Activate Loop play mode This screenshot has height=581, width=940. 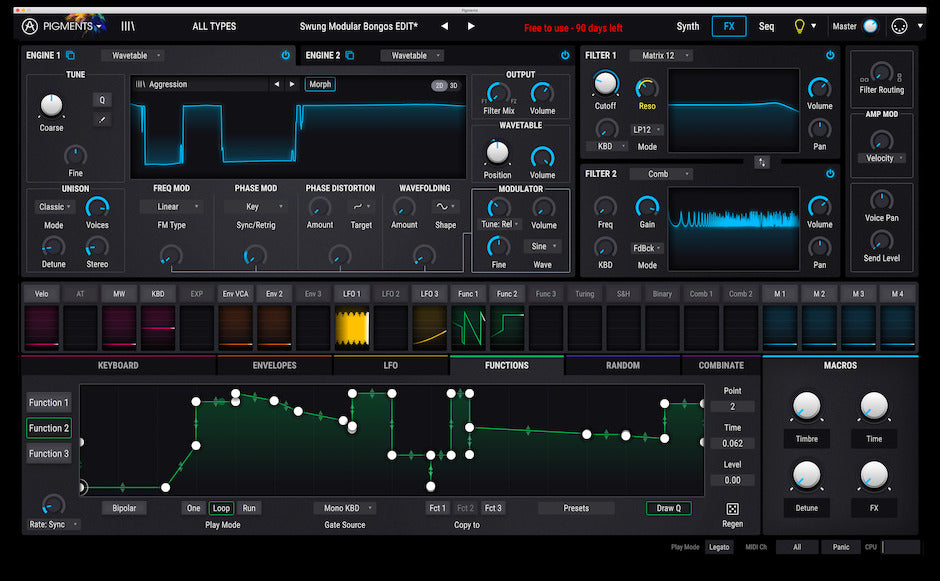221,508
